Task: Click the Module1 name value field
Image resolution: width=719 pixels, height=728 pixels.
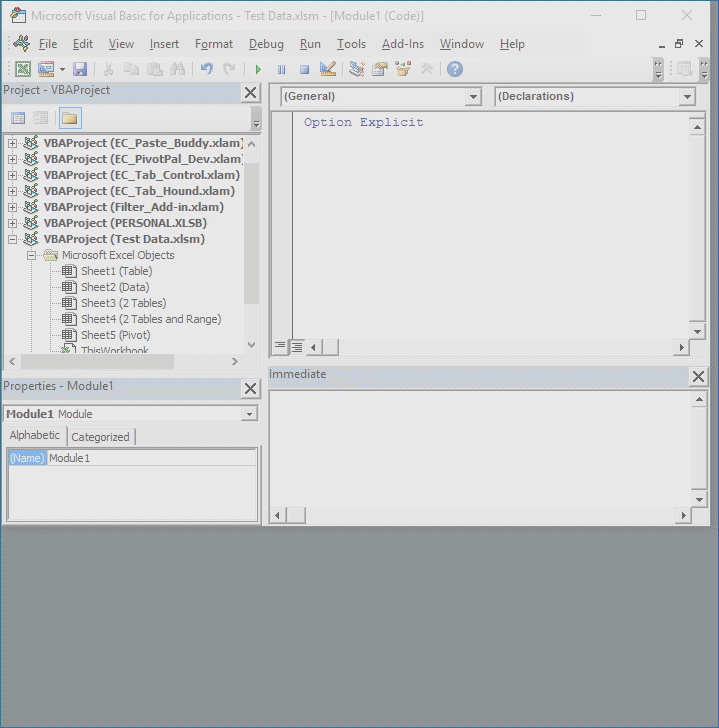Action: (152, 458)
